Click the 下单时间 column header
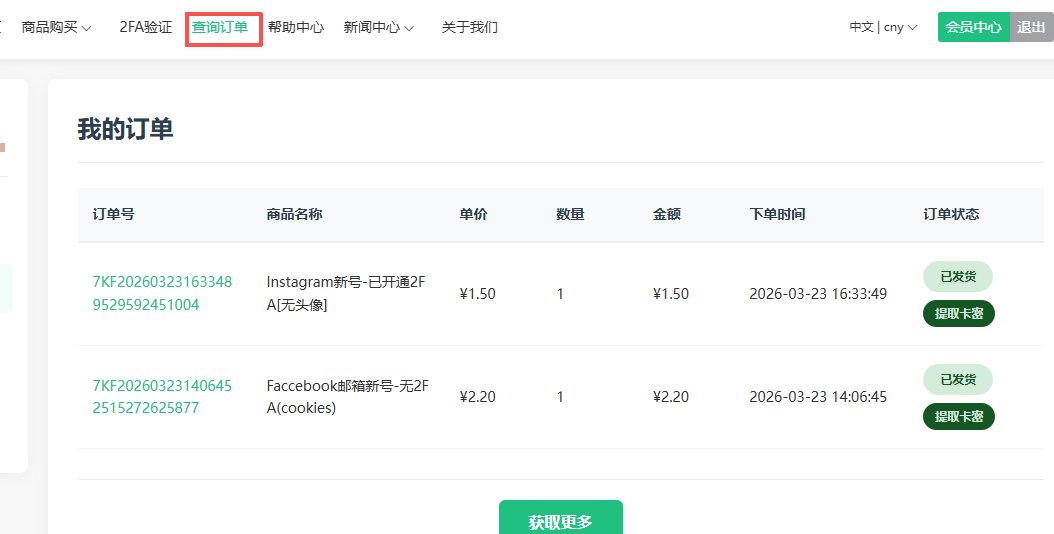1054x534 pixels. pos(777,214)
